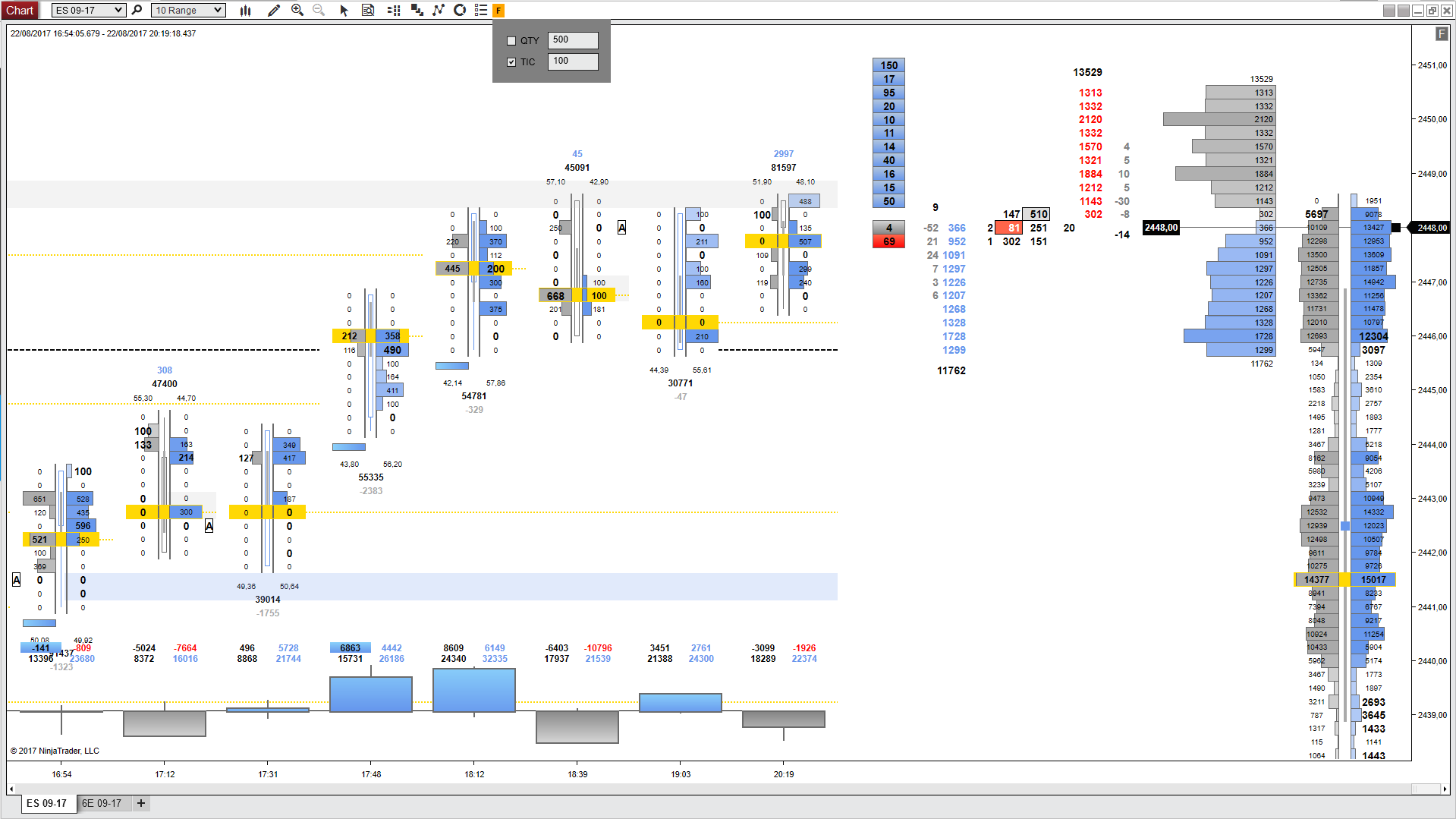Screen dimensions: 1456x819
Task: Click the orange F toolbar button
Action: tap(498, 11)
